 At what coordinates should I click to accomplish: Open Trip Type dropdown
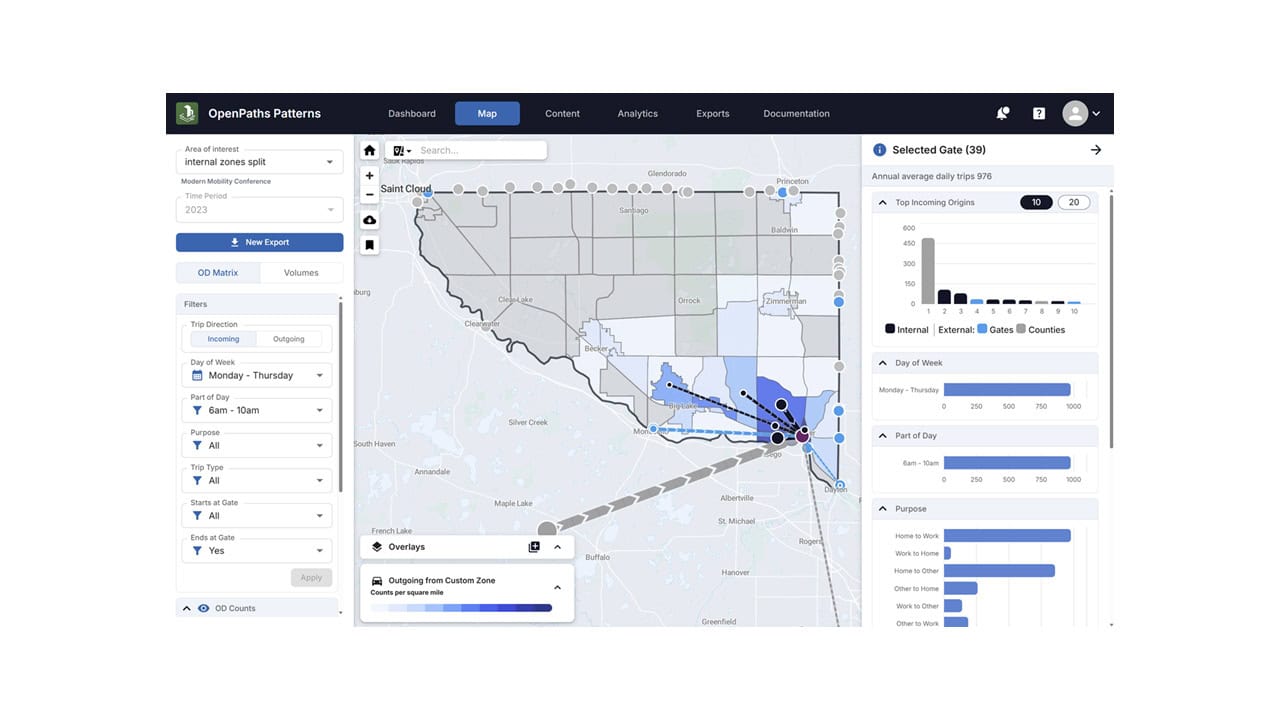tap(258, 480)
